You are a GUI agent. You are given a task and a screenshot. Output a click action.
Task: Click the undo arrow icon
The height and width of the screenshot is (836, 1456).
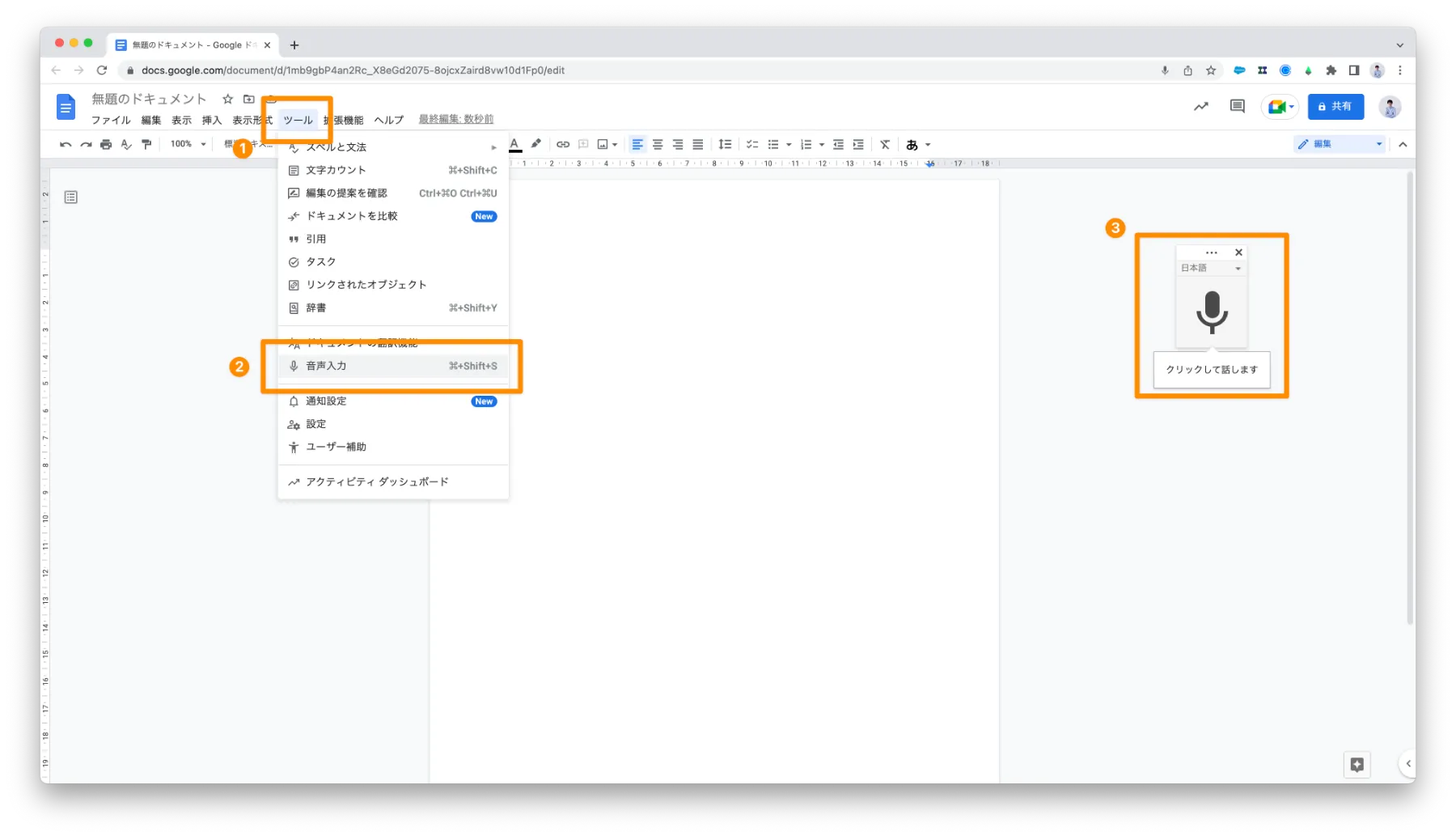tap(66, 145)
